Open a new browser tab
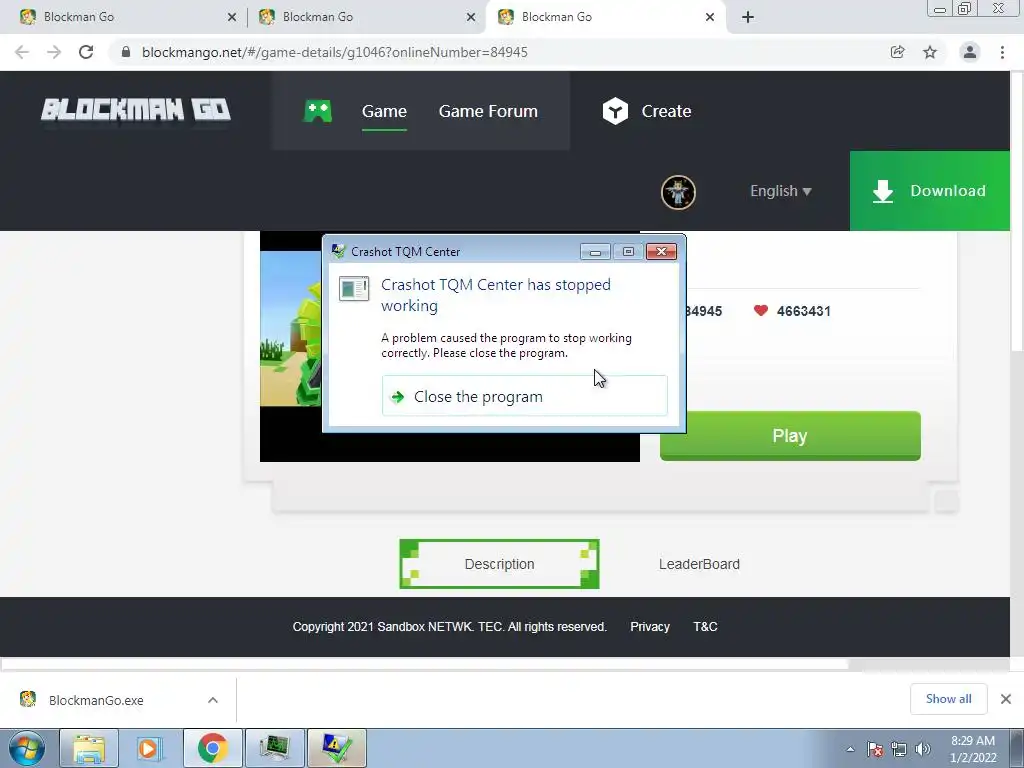This screenshot has height=768, width=1024. pyautogui.click(x=748, y=17)
